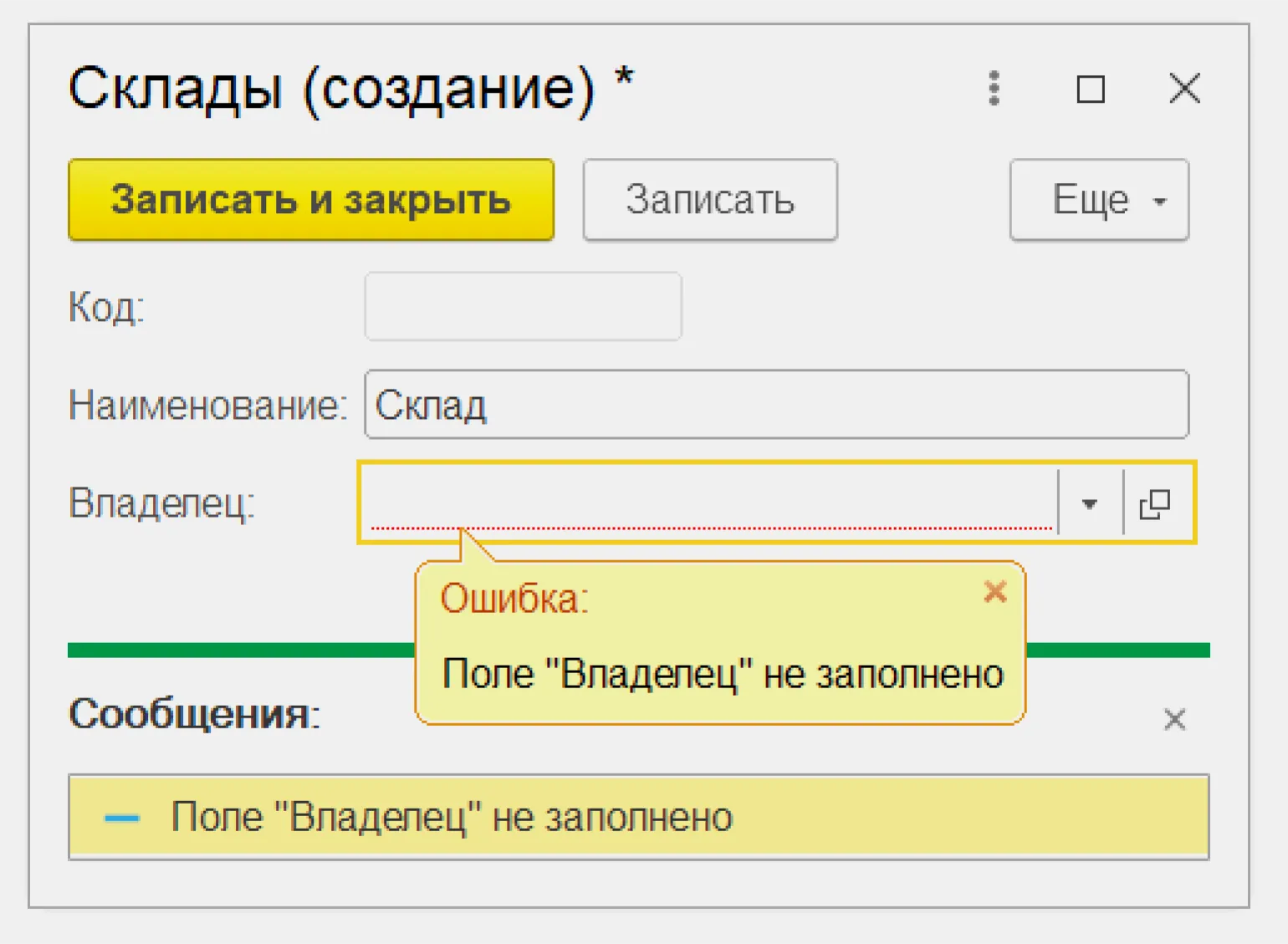This screenshot has width=1288, height=944.
Task: Click the open-item icon in the Владелец field
Action: tap(1155, 503)
